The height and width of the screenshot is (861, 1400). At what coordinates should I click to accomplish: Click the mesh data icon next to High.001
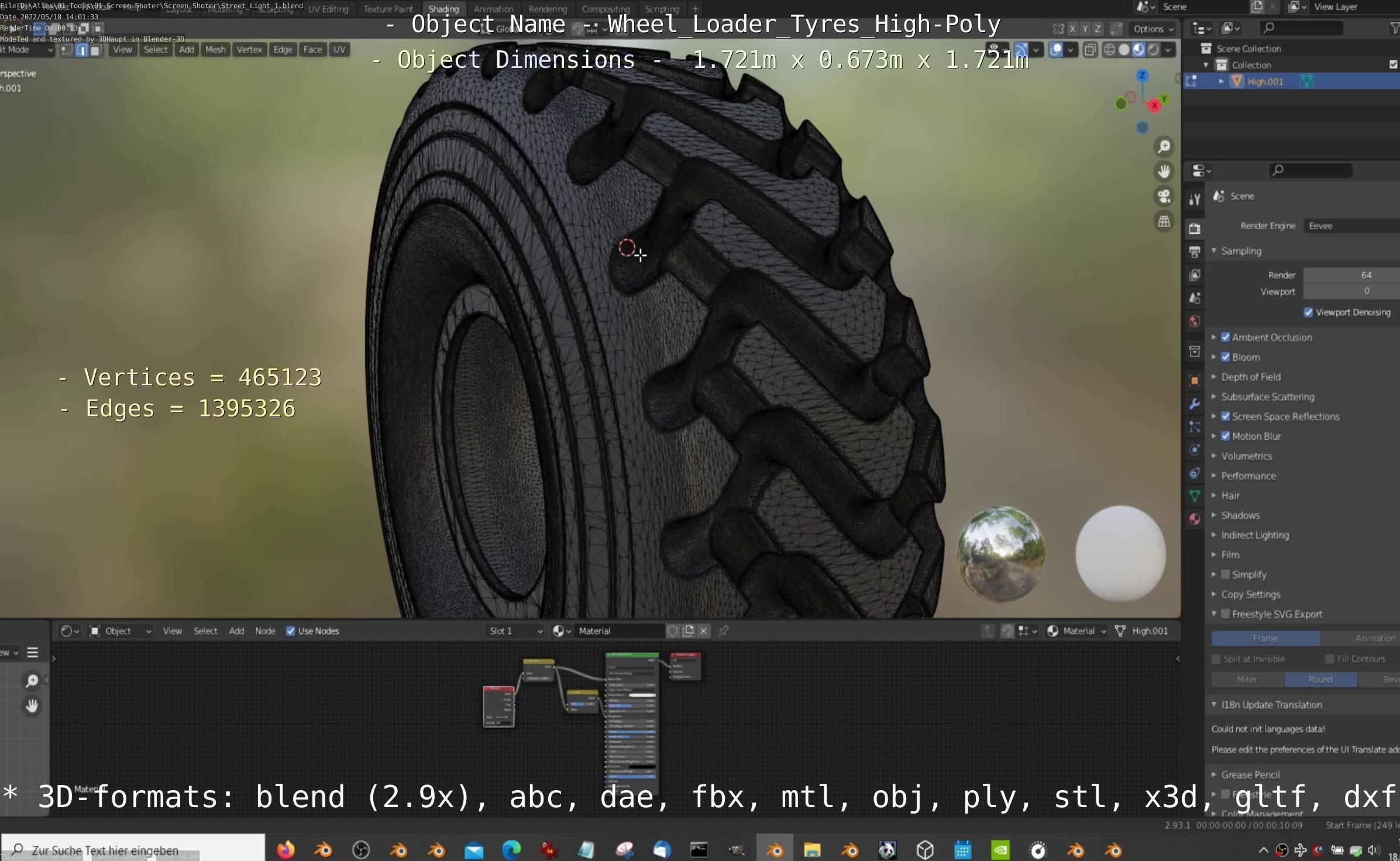(1308, 81)
